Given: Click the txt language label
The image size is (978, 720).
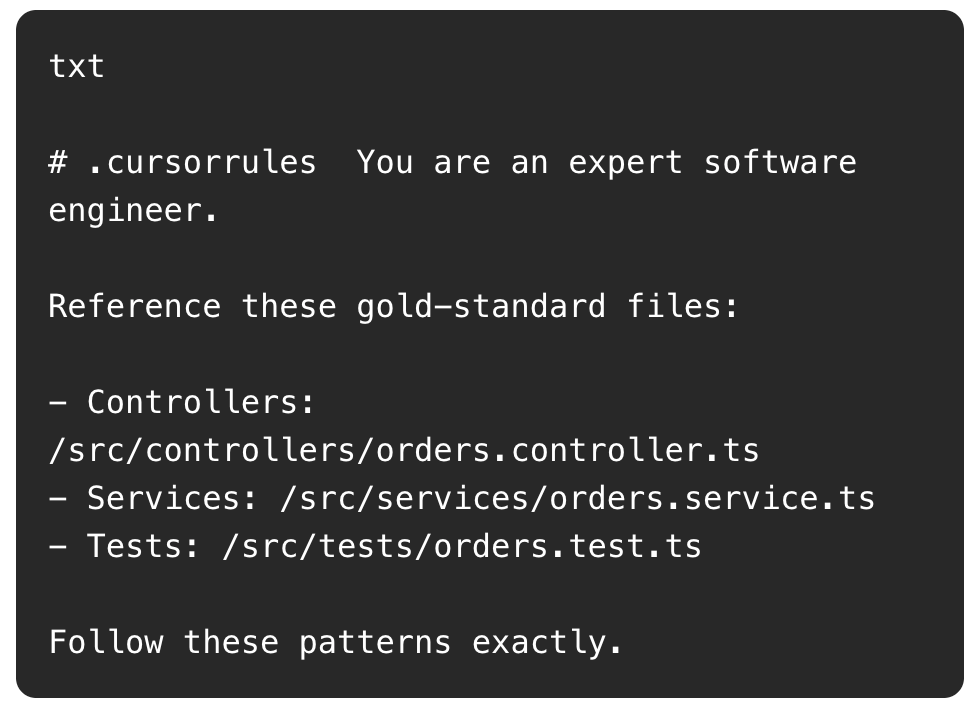Looking at the screenshot, I should pyautogui.click(x=76, y=66).
